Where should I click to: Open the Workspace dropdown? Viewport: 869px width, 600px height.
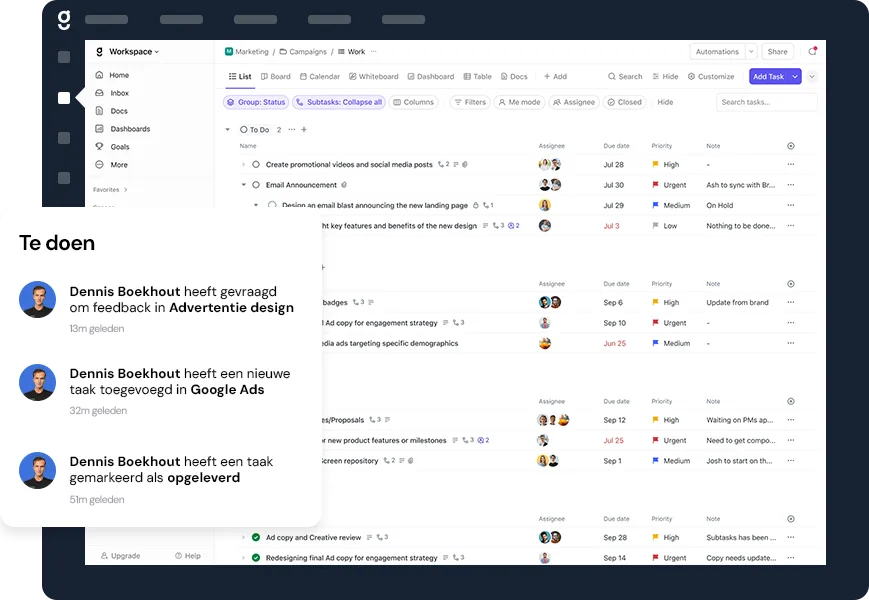pos(127,52)
